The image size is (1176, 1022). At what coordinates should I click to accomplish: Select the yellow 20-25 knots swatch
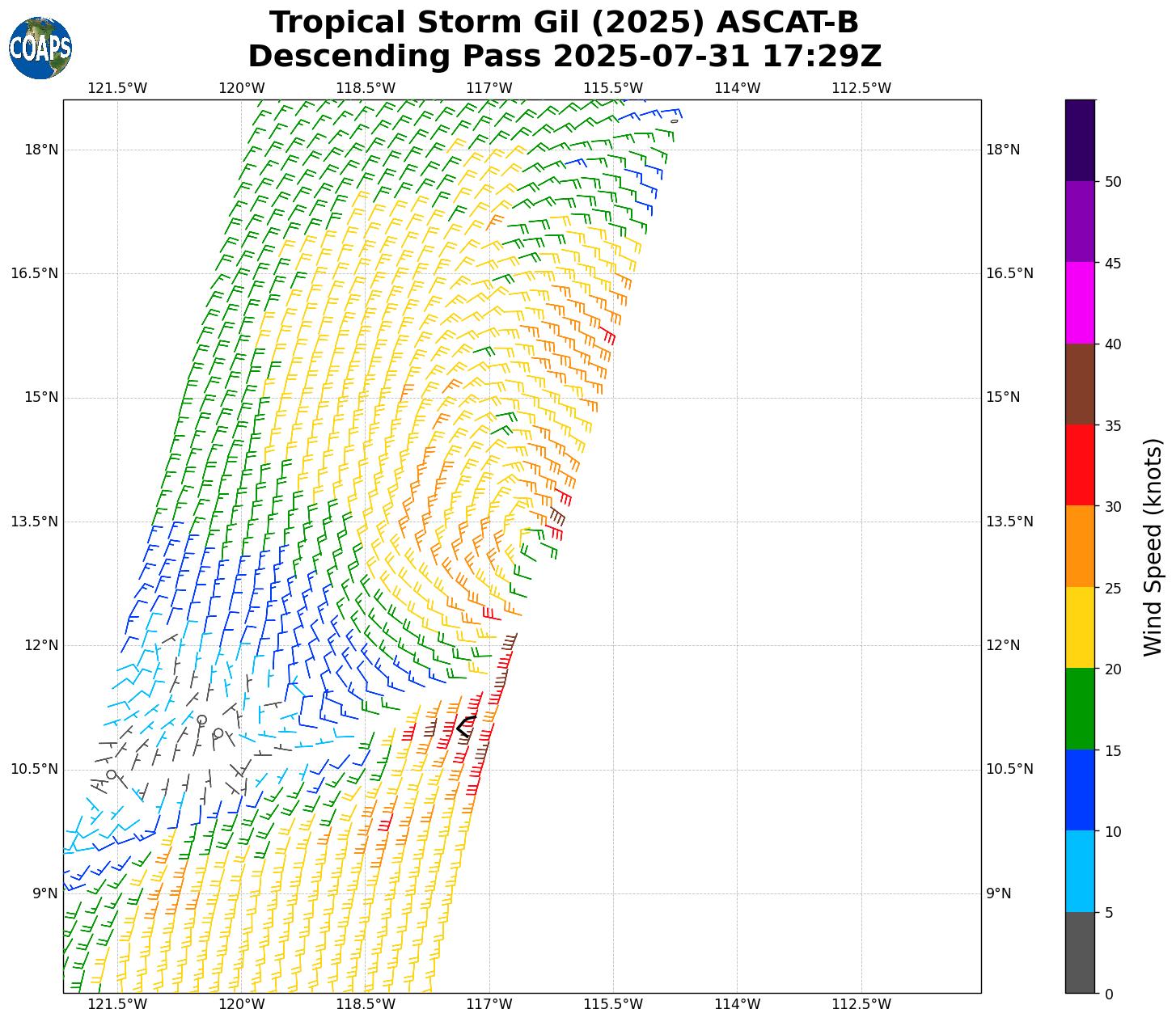1079,627
